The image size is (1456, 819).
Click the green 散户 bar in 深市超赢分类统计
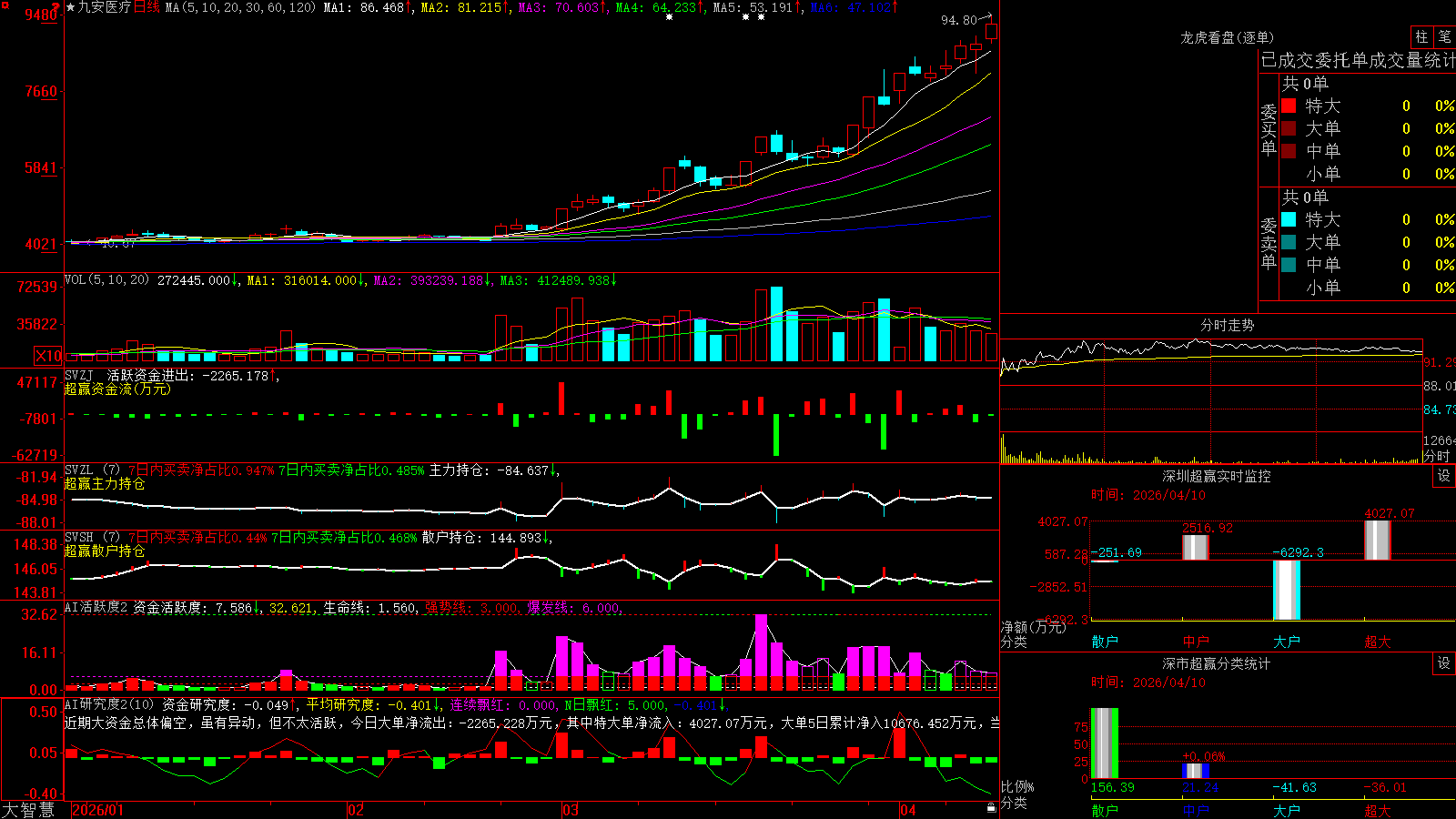tap(1105, 743)
